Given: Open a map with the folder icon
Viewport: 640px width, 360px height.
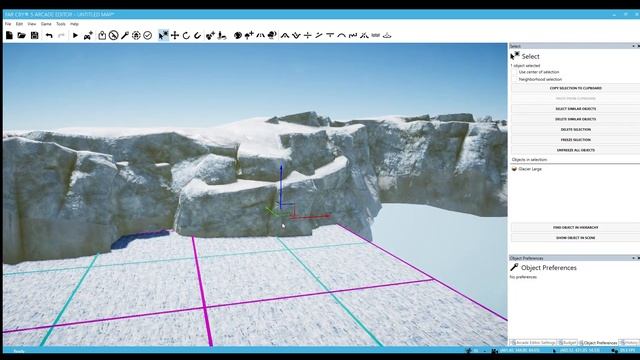Looking at the screenshot, I should [22, 36].
